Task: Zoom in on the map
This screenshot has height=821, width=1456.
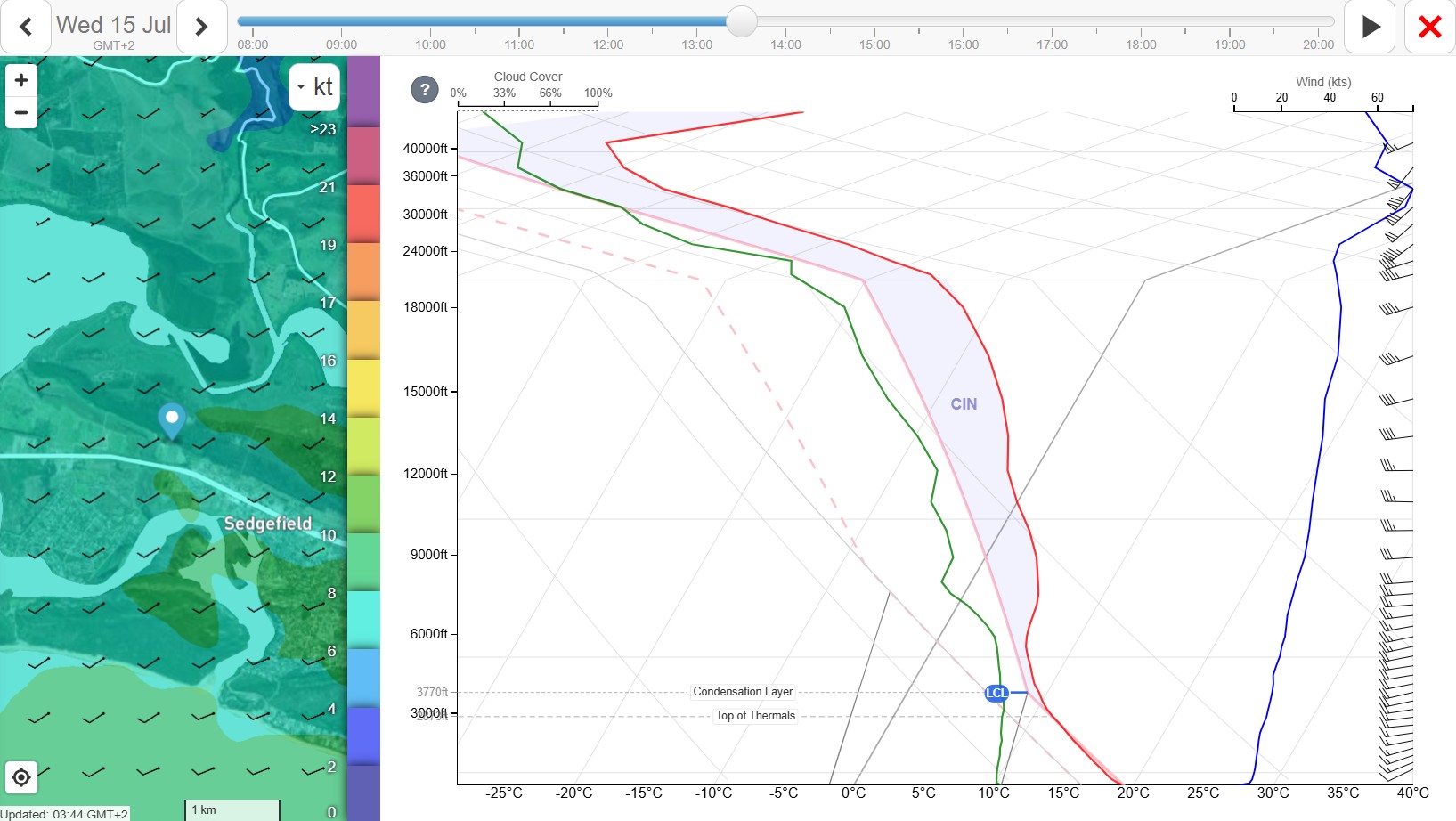Action: coord(21,80)
